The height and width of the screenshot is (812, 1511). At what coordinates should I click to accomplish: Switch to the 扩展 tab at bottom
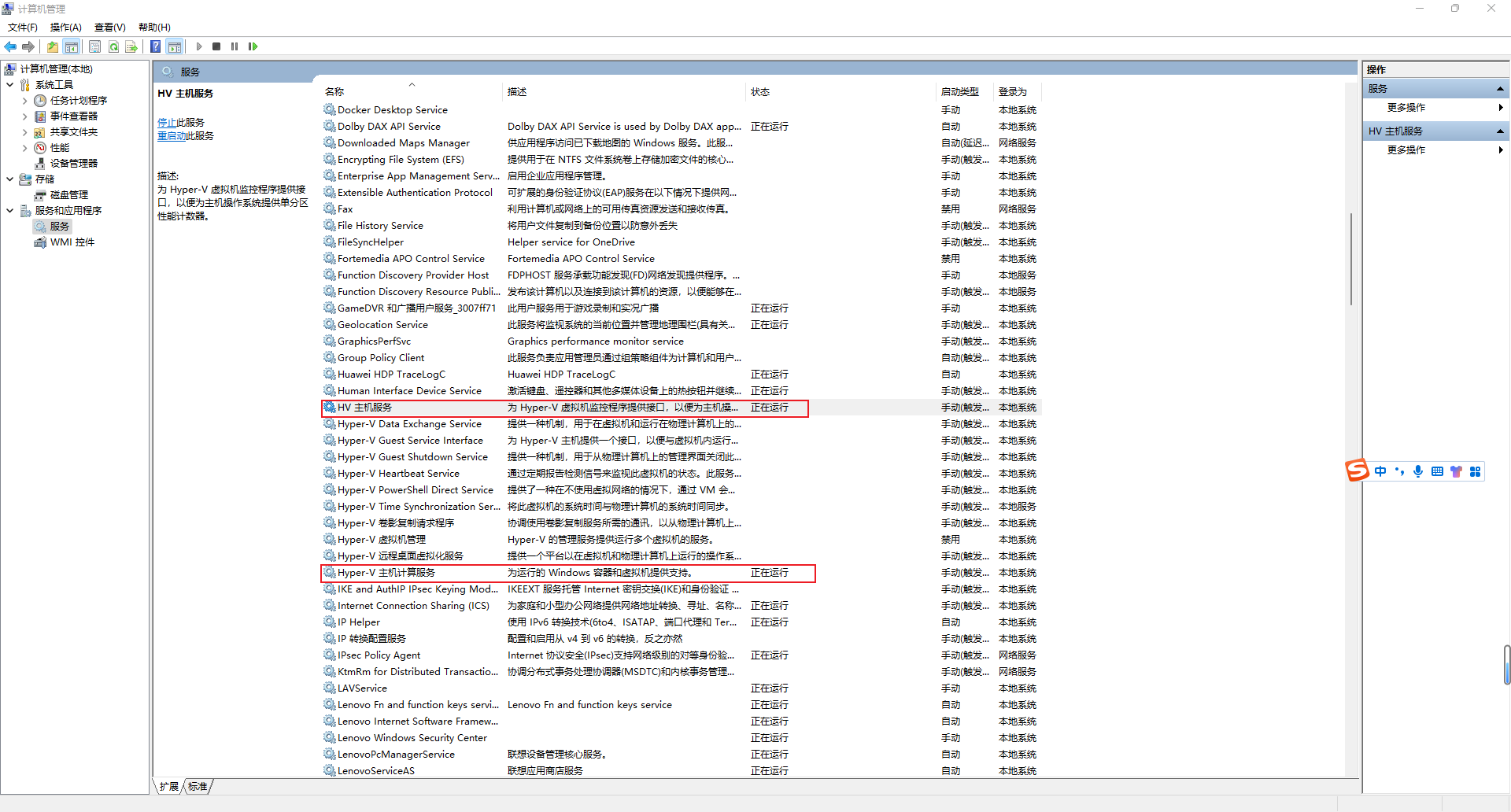pyautogui.click(x=168, y=787)
